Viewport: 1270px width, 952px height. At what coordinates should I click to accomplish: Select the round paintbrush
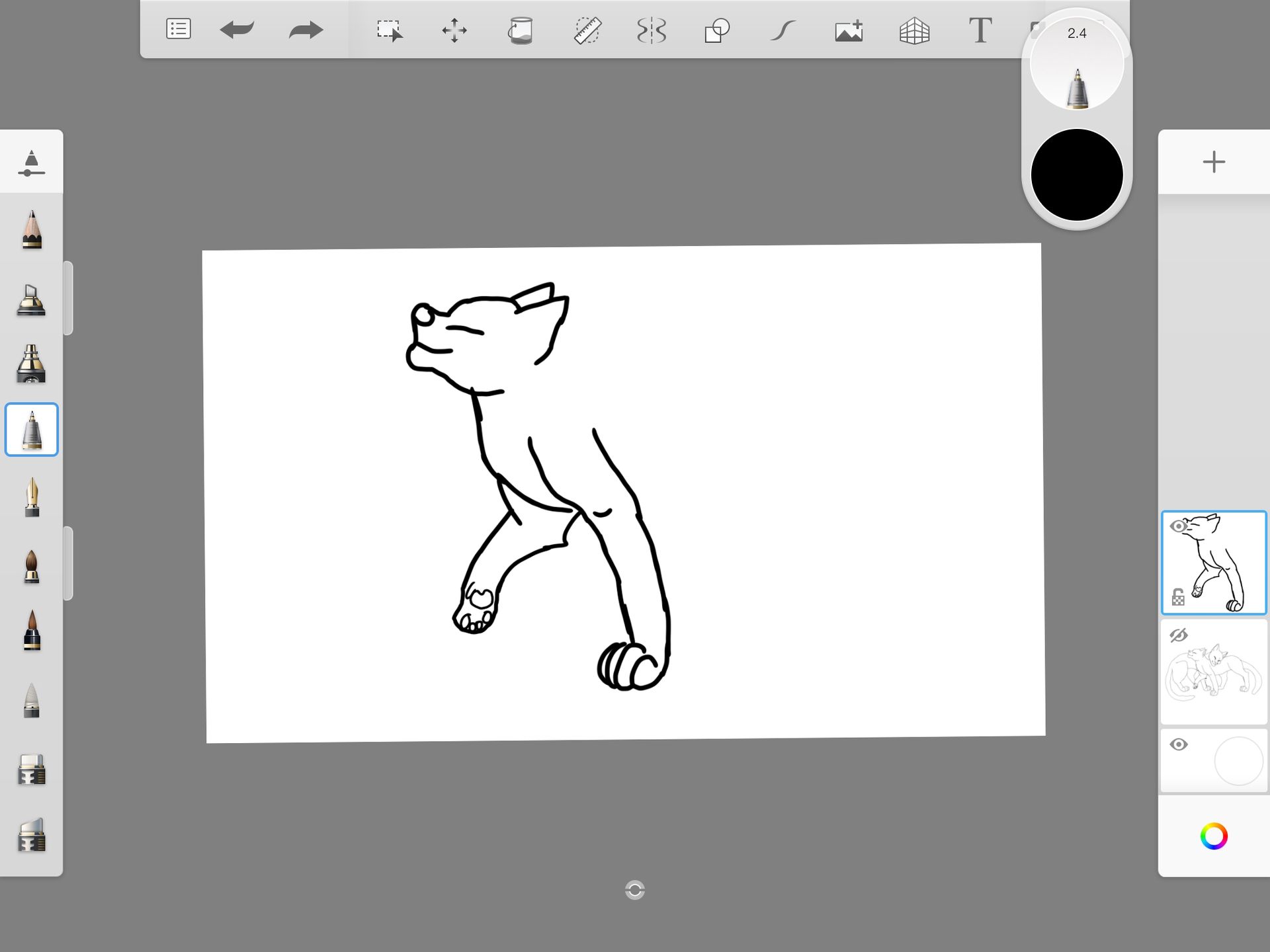point(32,566)
